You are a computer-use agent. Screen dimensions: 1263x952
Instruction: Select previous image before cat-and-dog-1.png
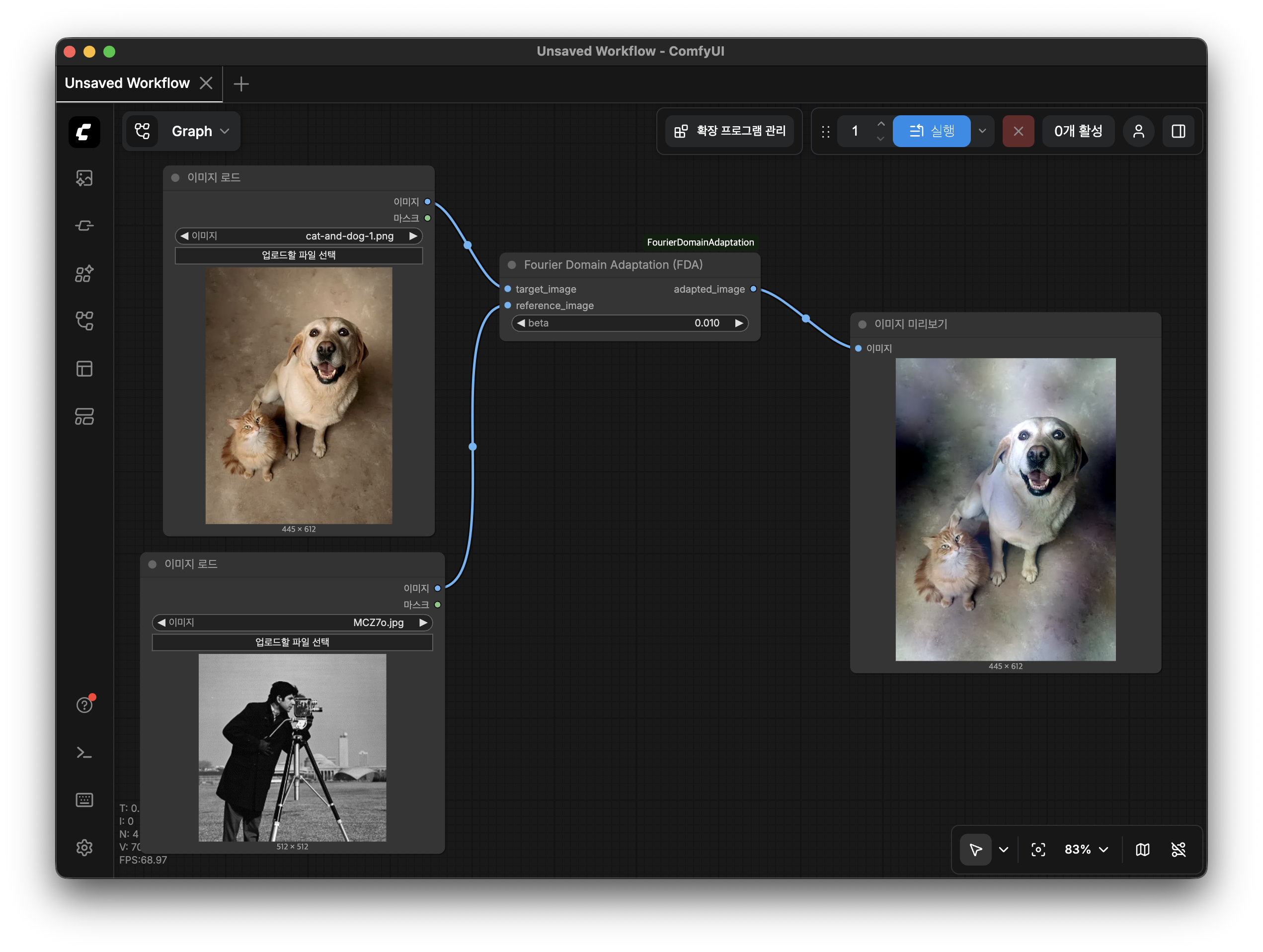184,236
